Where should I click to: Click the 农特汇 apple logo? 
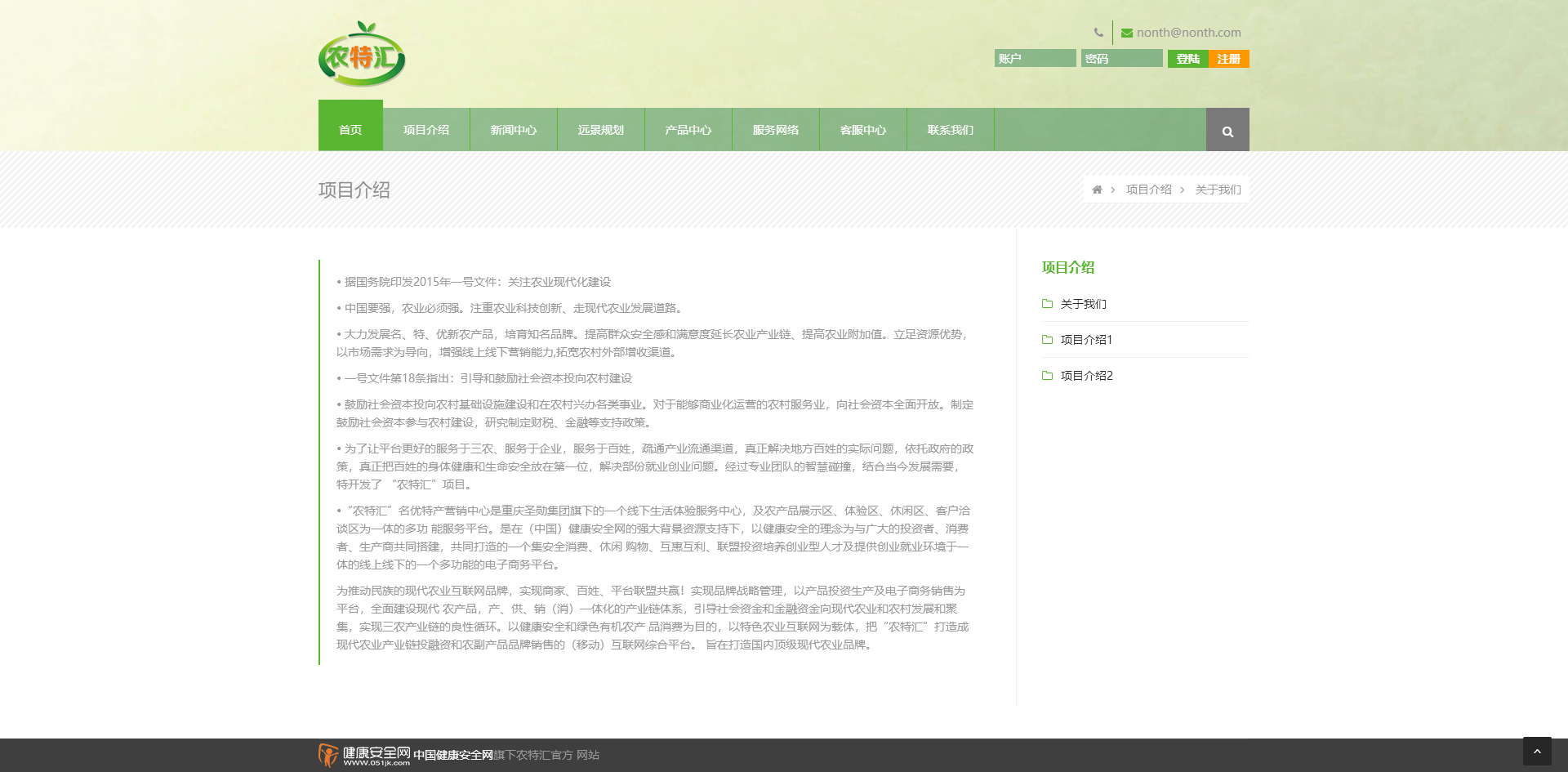(x=362, y=55)
